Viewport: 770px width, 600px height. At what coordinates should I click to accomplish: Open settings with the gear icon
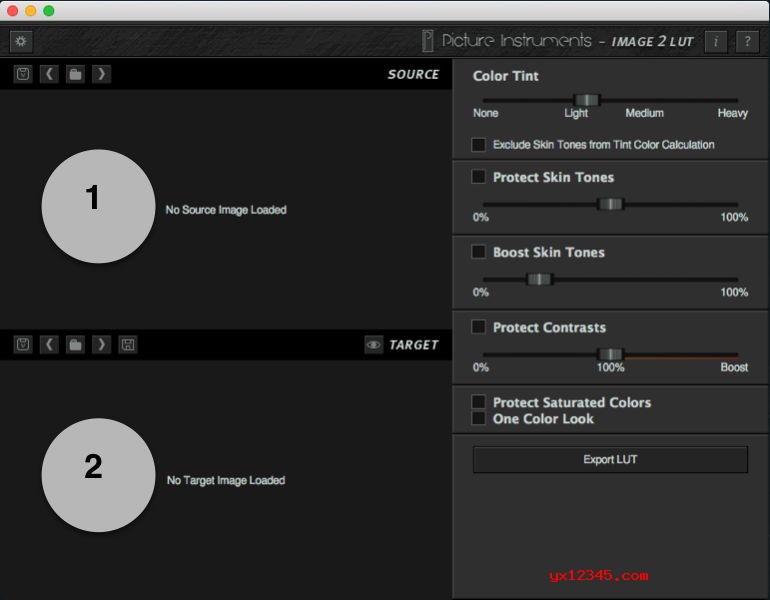[x=21, y=41]
